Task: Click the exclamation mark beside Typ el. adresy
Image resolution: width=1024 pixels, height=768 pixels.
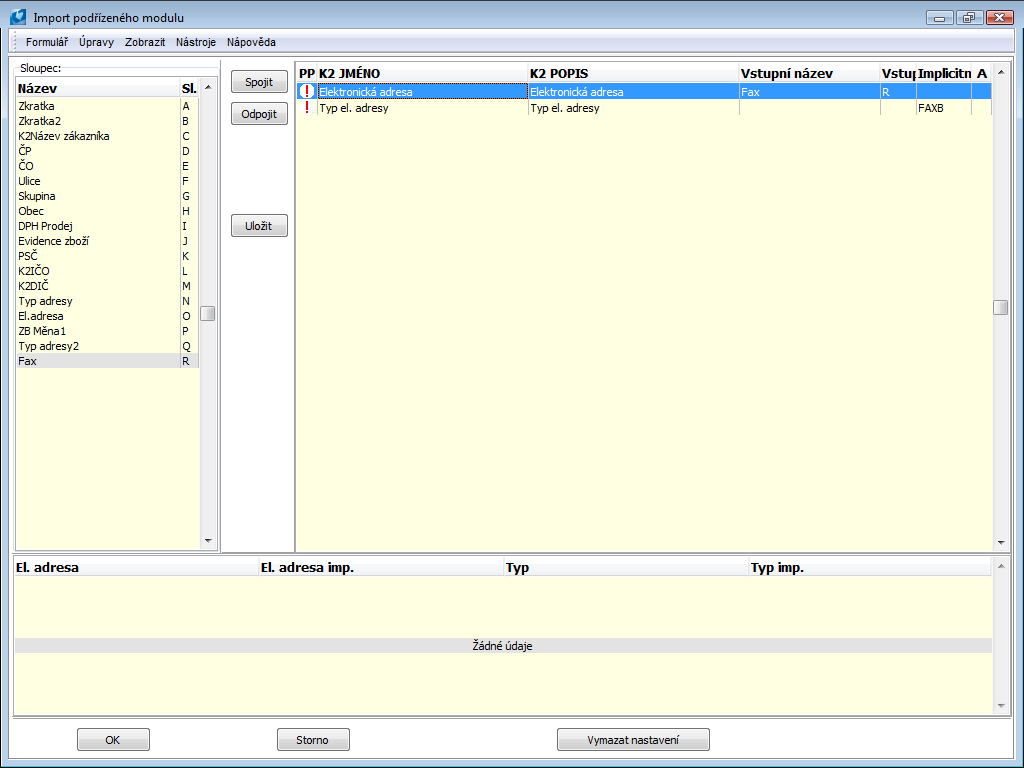Action: coord(305,107)
